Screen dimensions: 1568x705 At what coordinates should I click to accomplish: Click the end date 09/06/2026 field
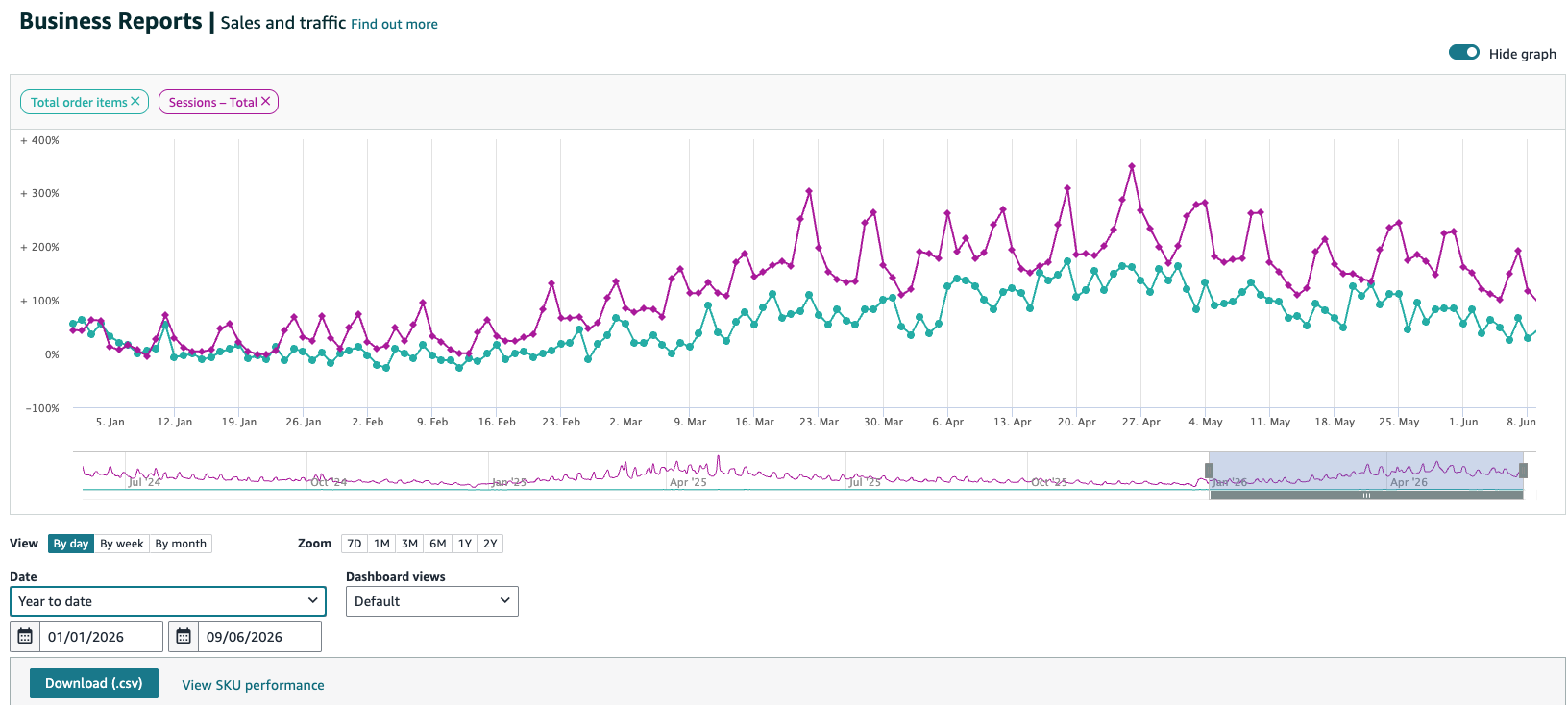click(x=259, y=637)
